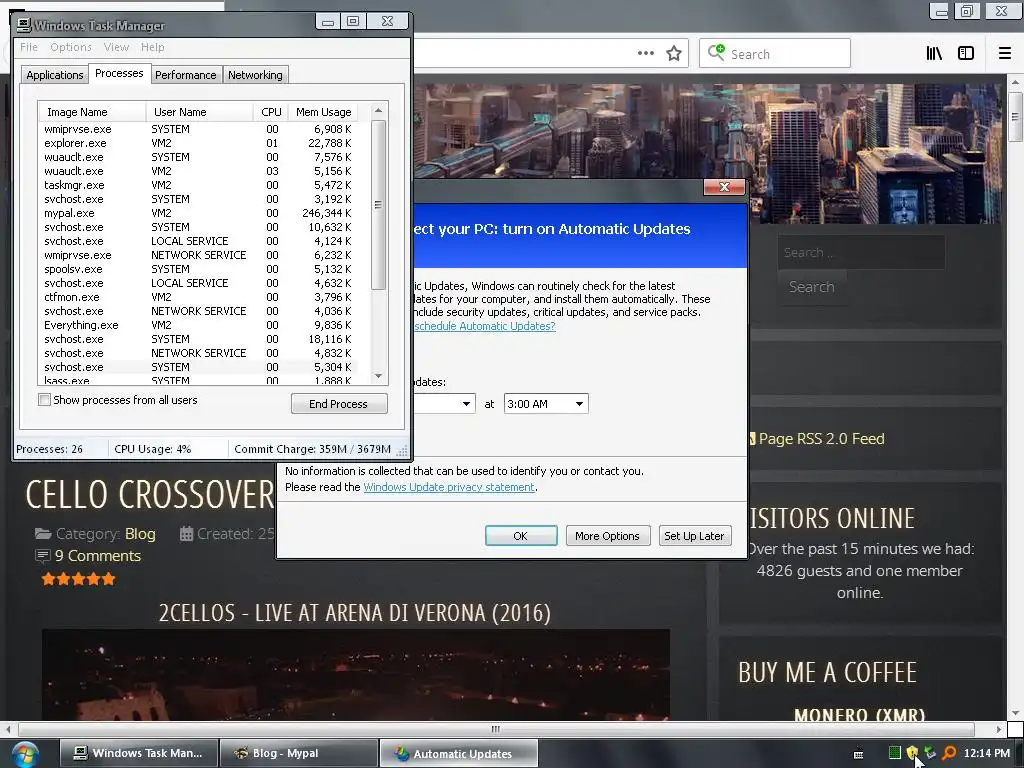This screenshot has height=768, width=1024.
Task: Open the browser hamburger menu
Action: point(1004,54)
